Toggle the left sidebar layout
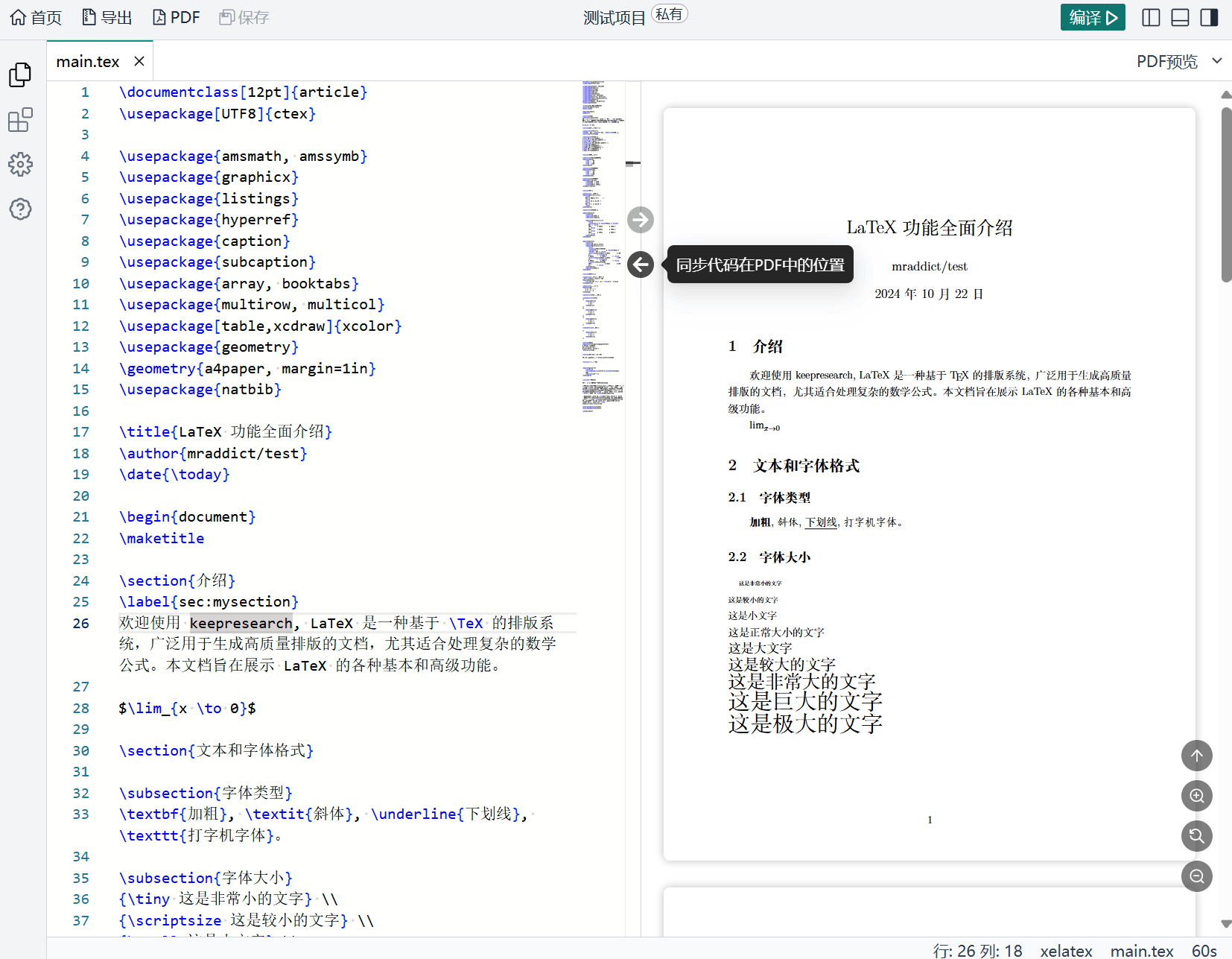Screen dimensions: 1232x959 coord(1151,17)
